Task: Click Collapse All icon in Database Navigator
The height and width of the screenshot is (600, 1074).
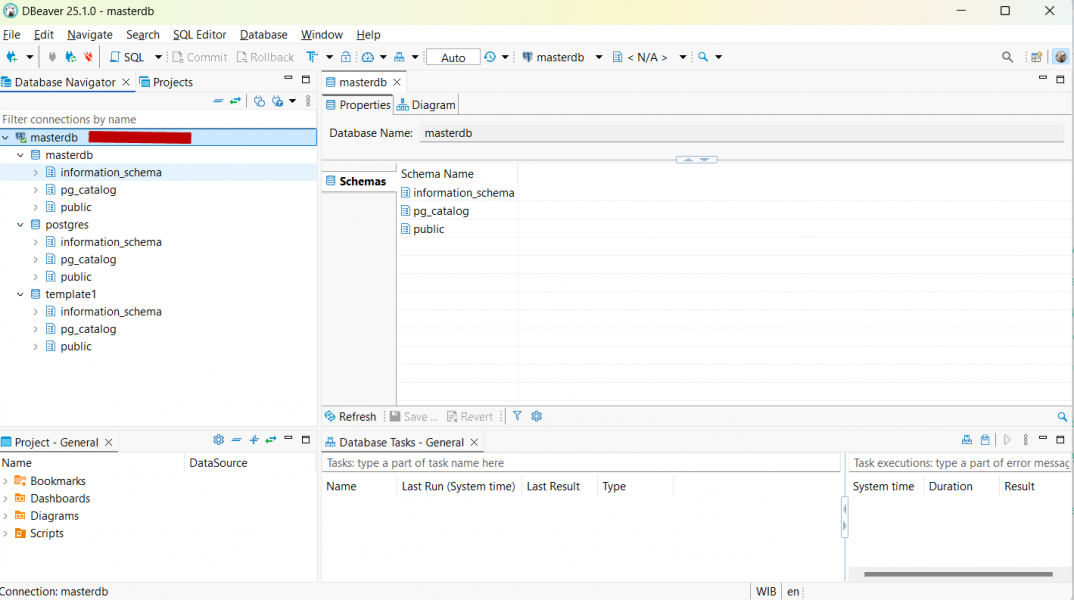Action: tap(218, 101)
